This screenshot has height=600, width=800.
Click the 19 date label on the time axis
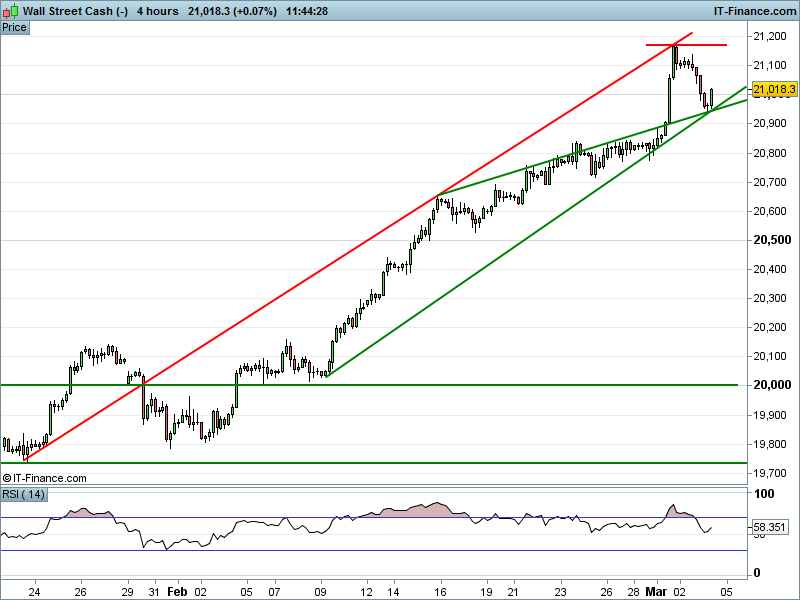click(x=487, y=592)
